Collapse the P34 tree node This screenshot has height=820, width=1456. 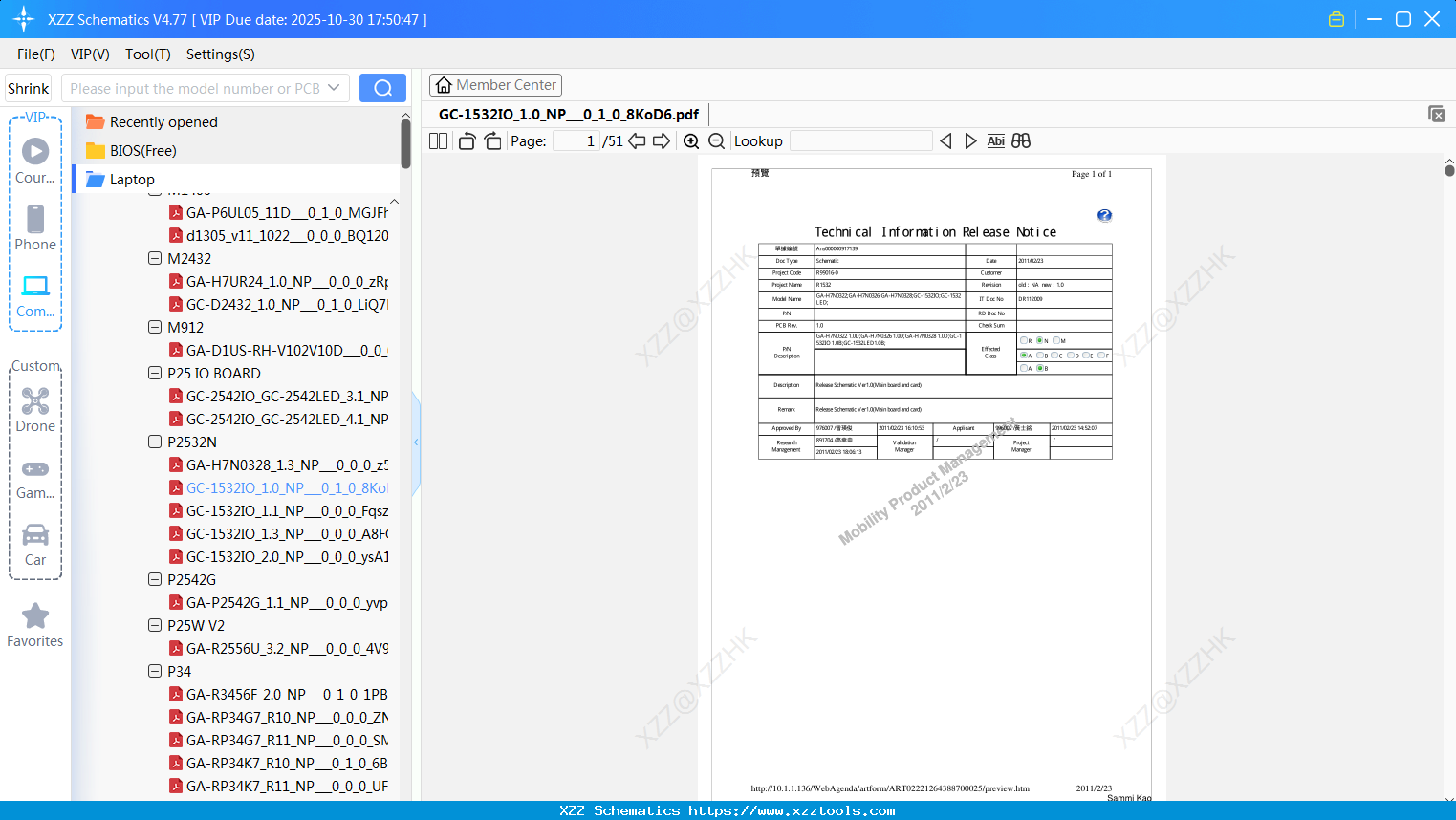point(155,671)
